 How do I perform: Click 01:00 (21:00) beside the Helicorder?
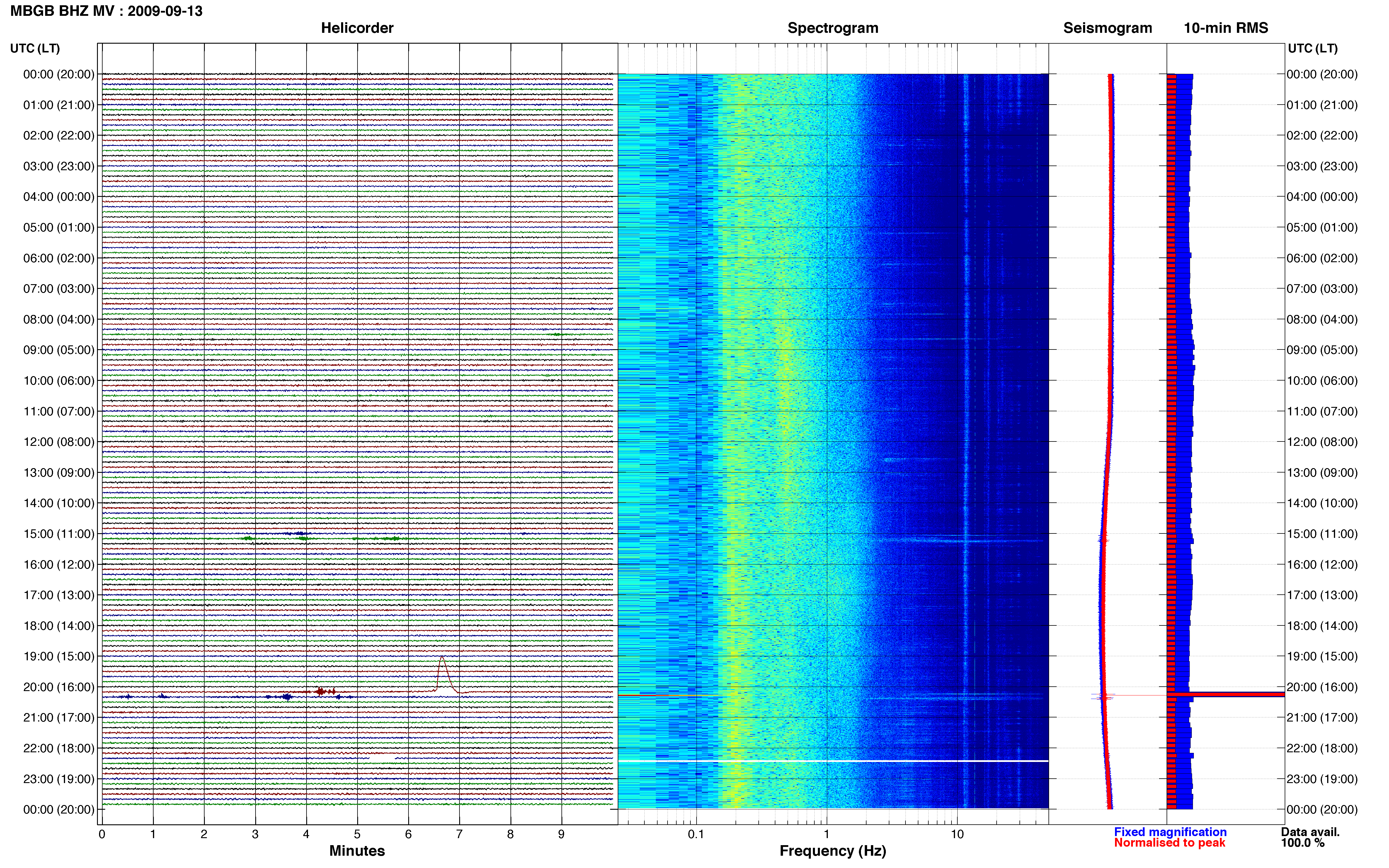click(x=59, y=105)
